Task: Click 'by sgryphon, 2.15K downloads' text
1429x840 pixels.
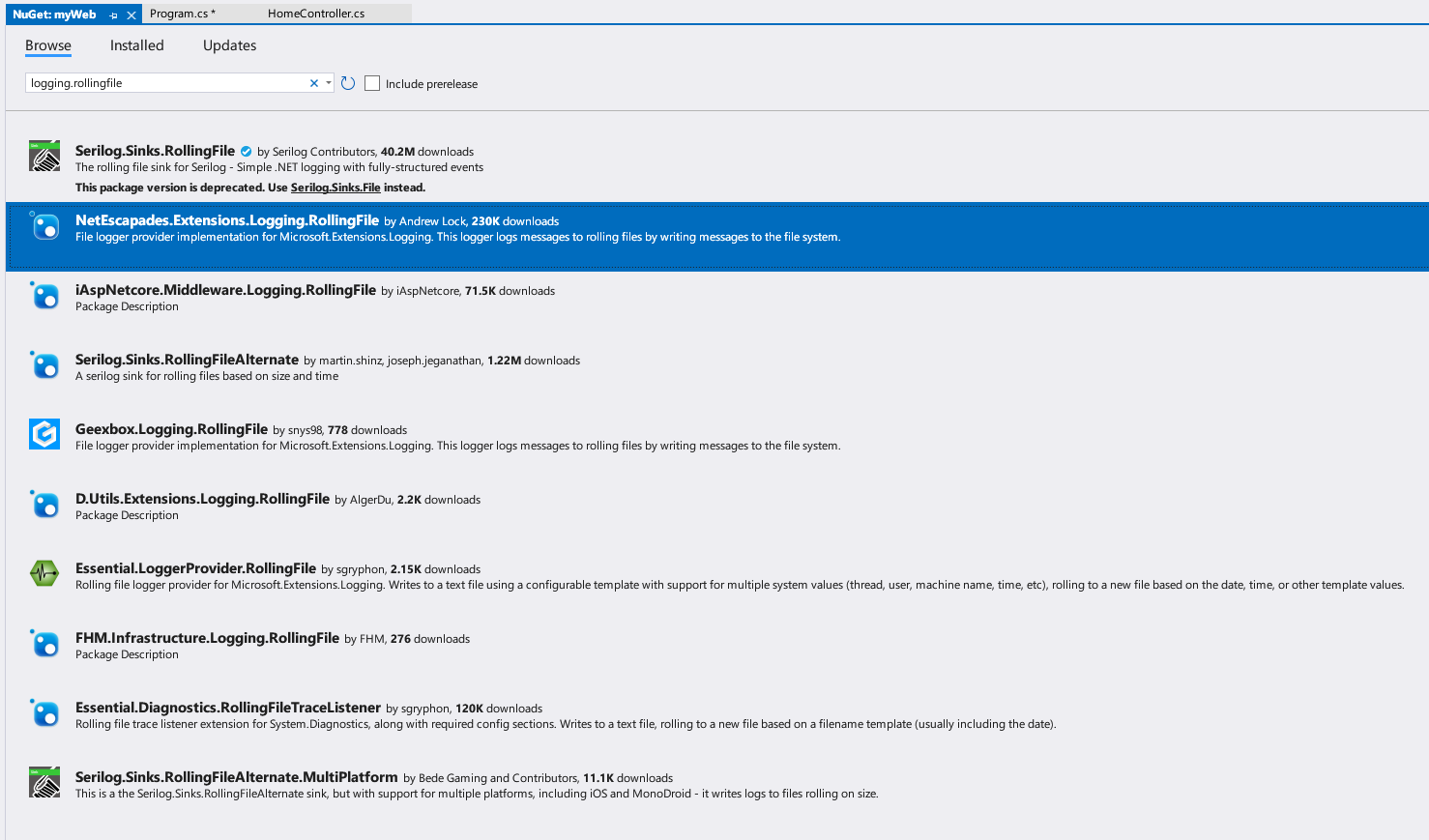Action: click(401, 569)
